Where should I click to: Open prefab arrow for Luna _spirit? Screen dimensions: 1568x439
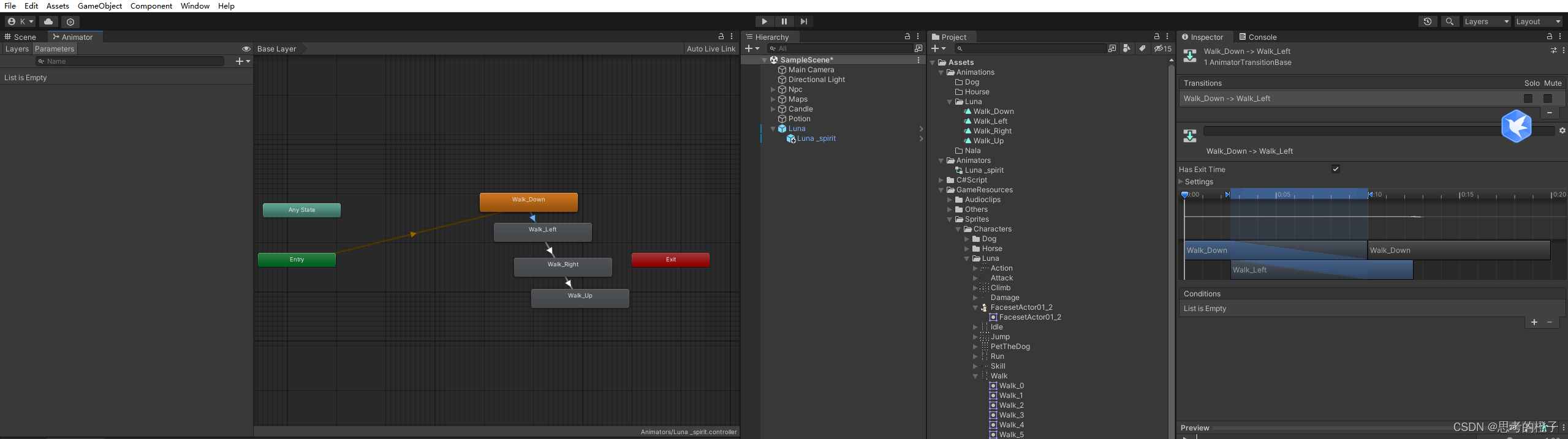(921, 138)
